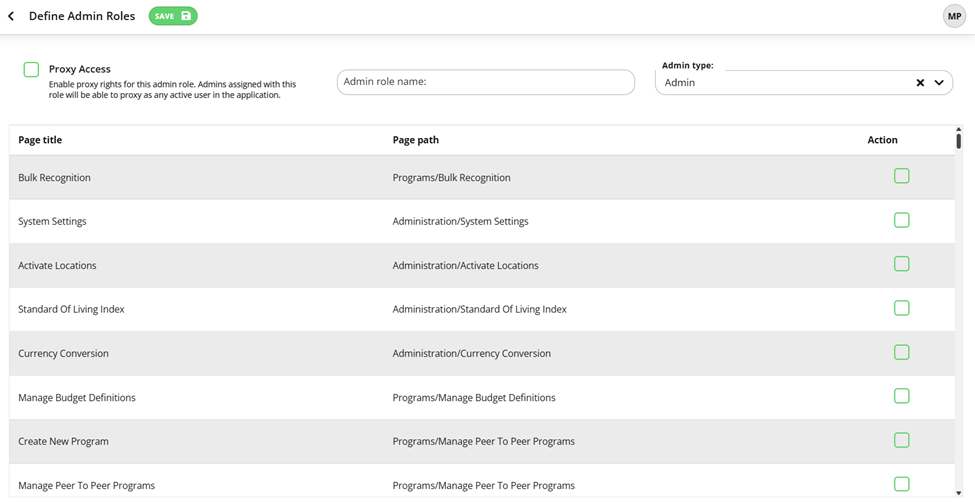
Task: Check the Standard Of Living Index checkbox
Action: pyautogui.click(x=902, y=308)
